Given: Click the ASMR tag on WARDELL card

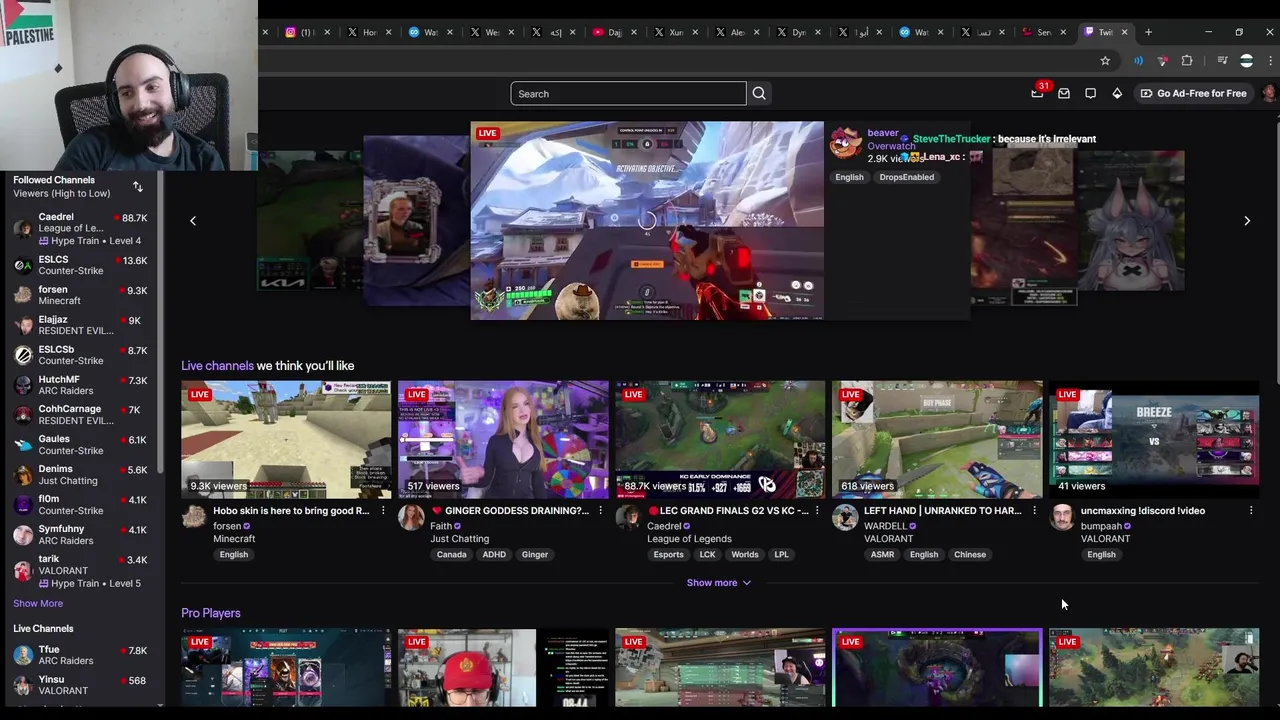Looking at the screenshot, I should pyautogui.click(x=882, y=554).
